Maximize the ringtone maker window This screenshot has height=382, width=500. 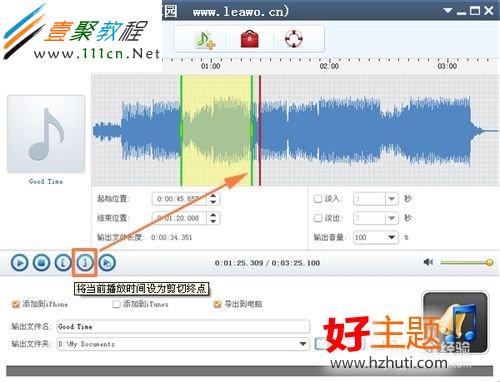475,11
